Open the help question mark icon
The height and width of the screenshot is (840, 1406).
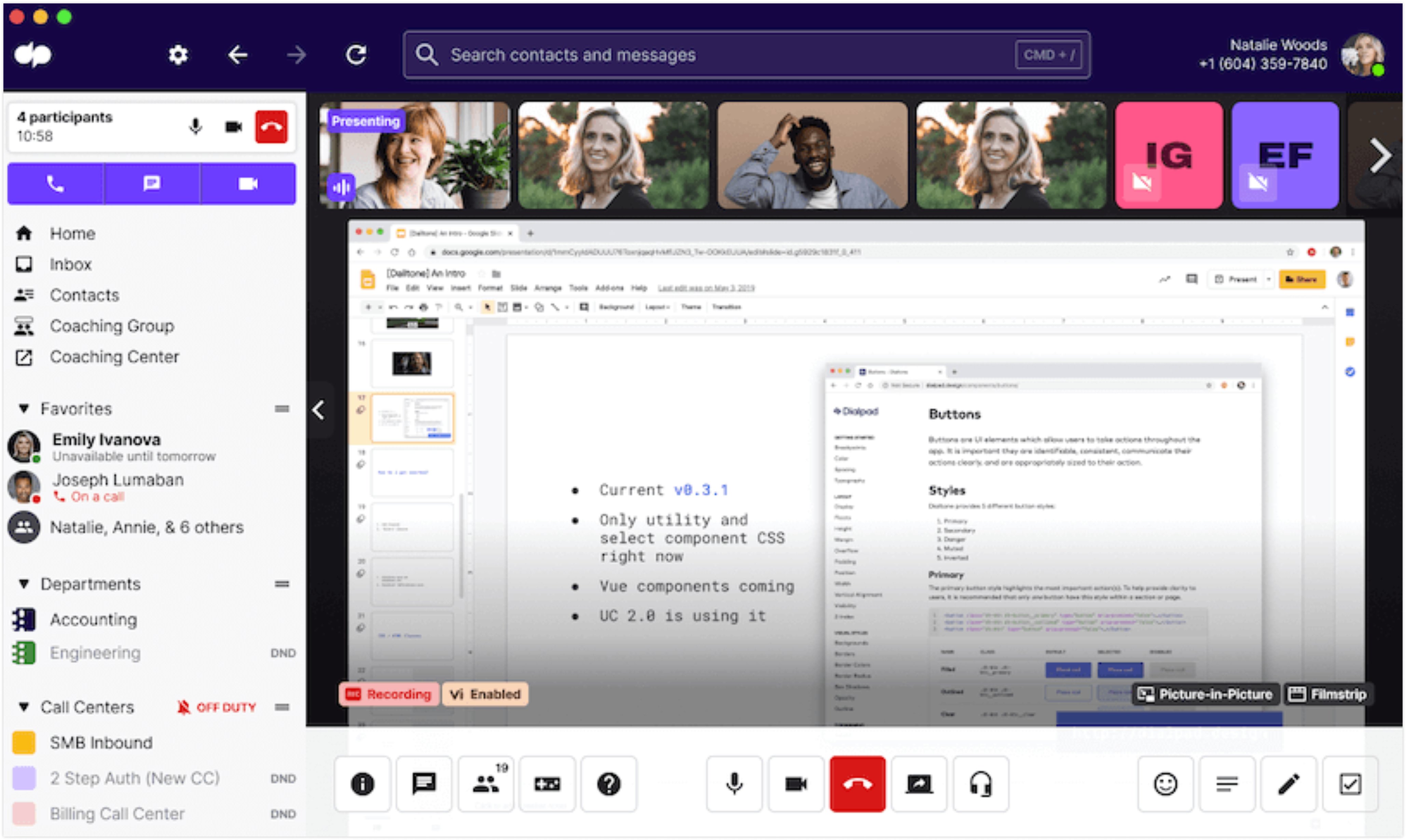pyautogui.click(x=609, y=784)
